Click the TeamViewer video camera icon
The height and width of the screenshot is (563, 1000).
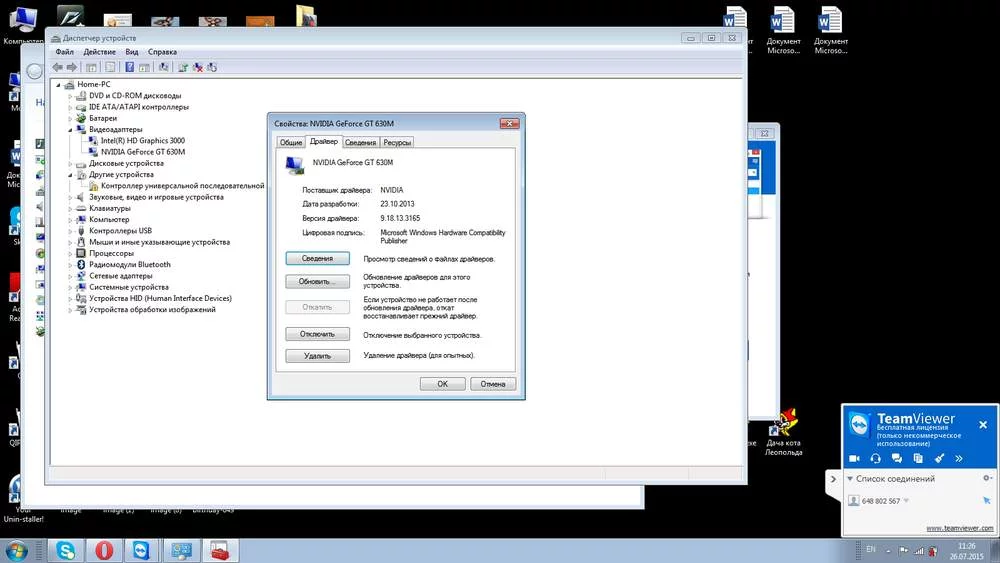(855, 458)
